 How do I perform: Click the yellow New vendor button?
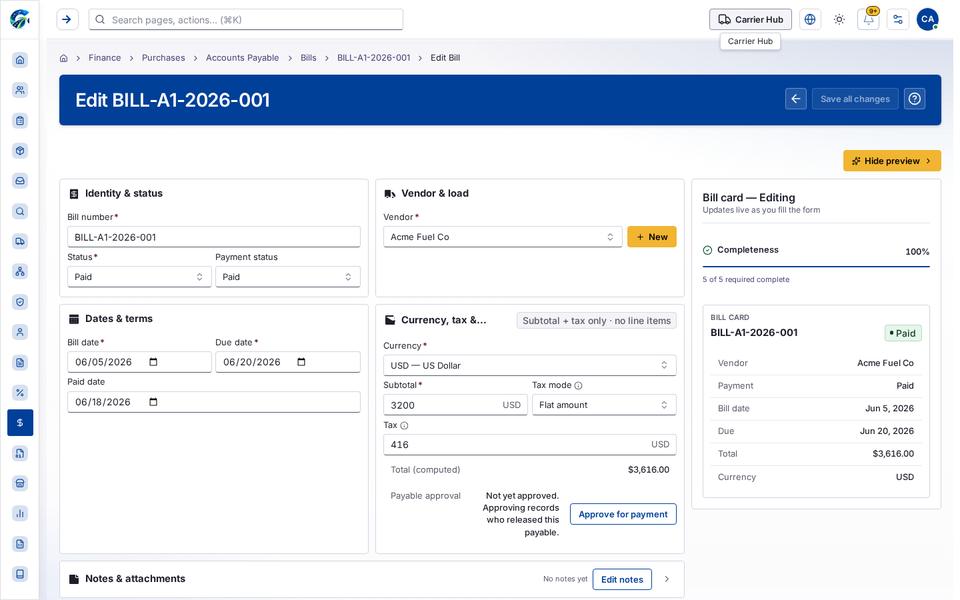(x=652, y=237)
